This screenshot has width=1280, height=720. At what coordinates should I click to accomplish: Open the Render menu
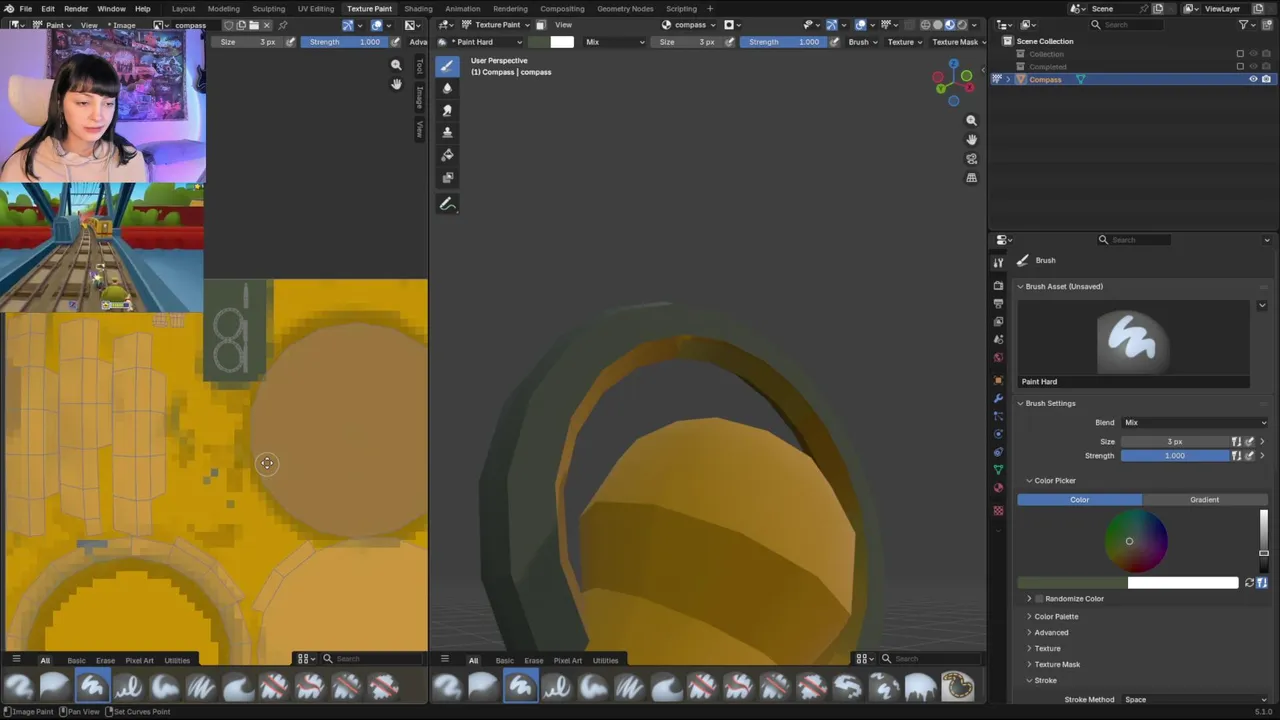point(76,9)
